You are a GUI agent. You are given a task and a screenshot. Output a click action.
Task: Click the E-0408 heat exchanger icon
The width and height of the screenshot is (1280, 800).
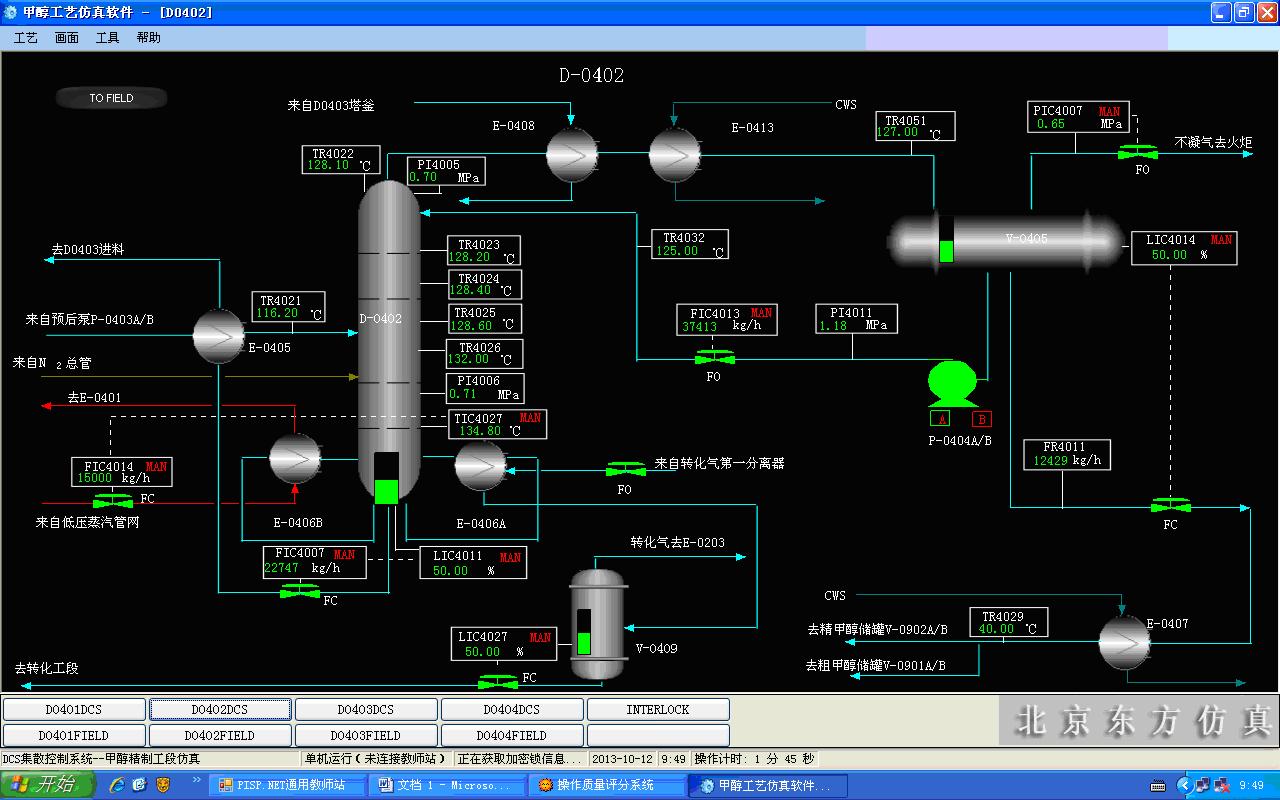(x=571, y=154)
